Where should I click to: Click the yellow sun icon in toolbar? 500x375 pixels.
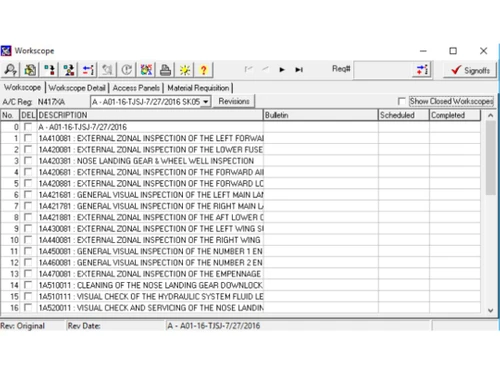click(185, 70)
